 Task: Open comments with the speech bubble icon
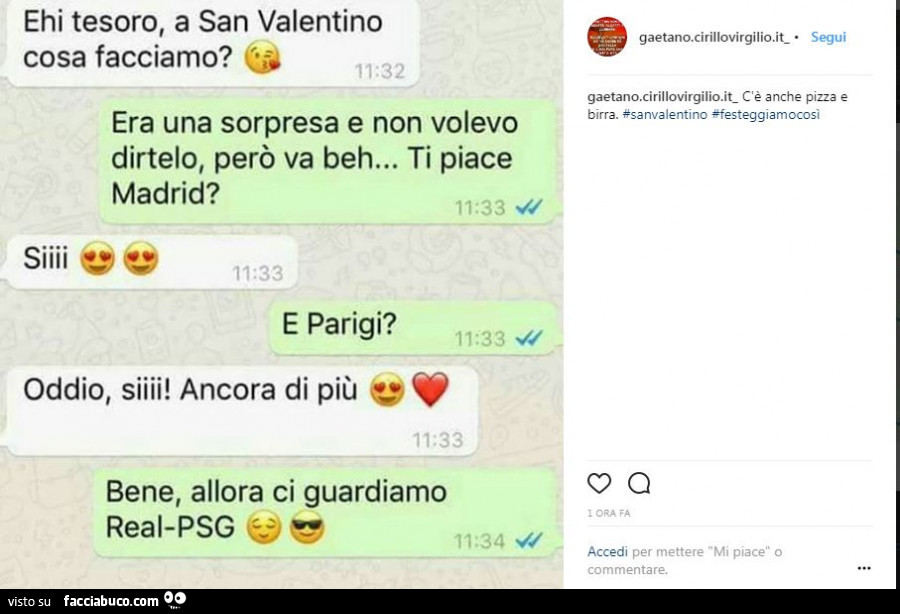pos(639,484)
